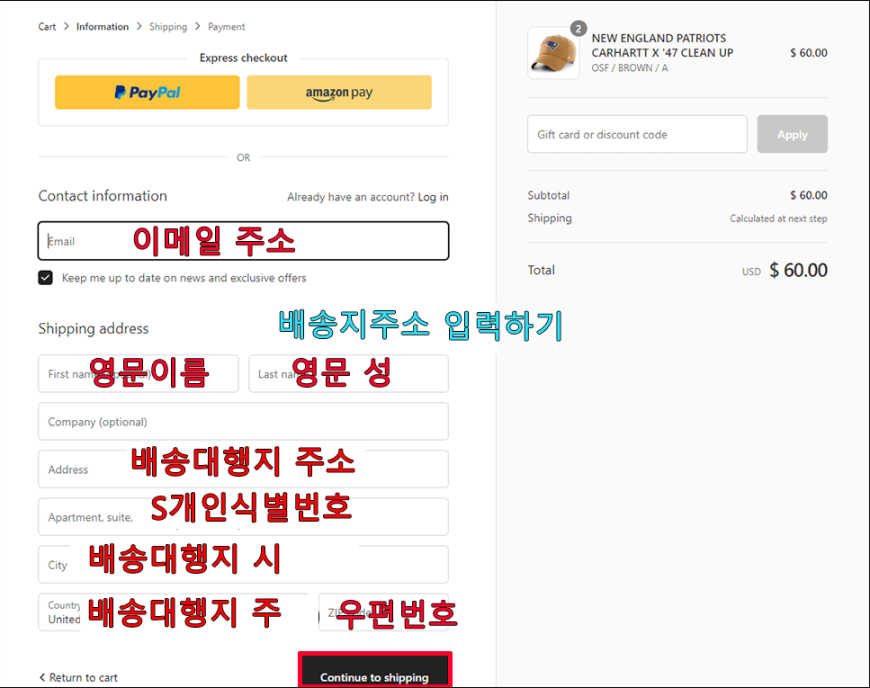Screen dimensions: 870x688
Task: Click the Contact information heading
Action: pos(103,196)
